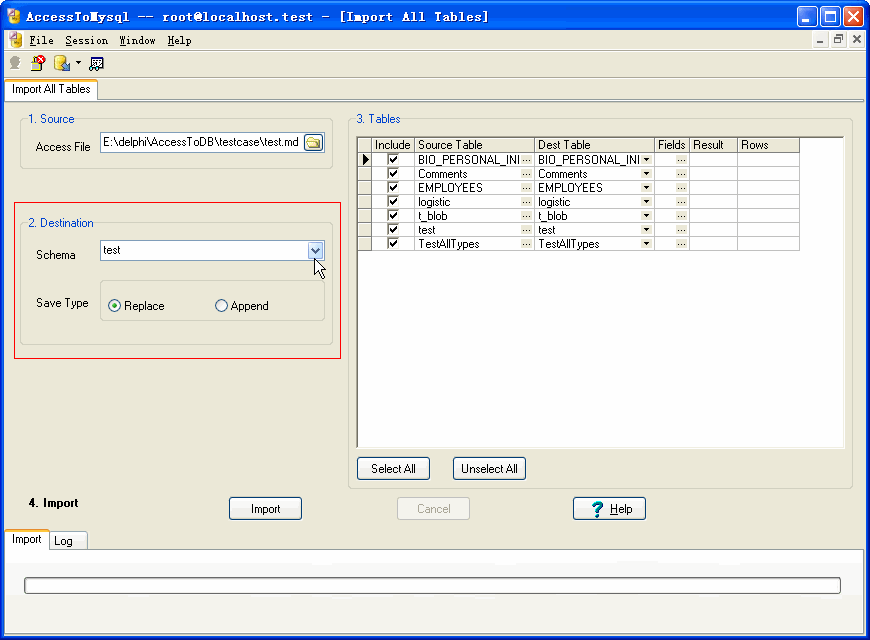Open Fields ellipsis for EMPLOYEES row
This screenshot has width=870, height=640.
click(681, 188)
